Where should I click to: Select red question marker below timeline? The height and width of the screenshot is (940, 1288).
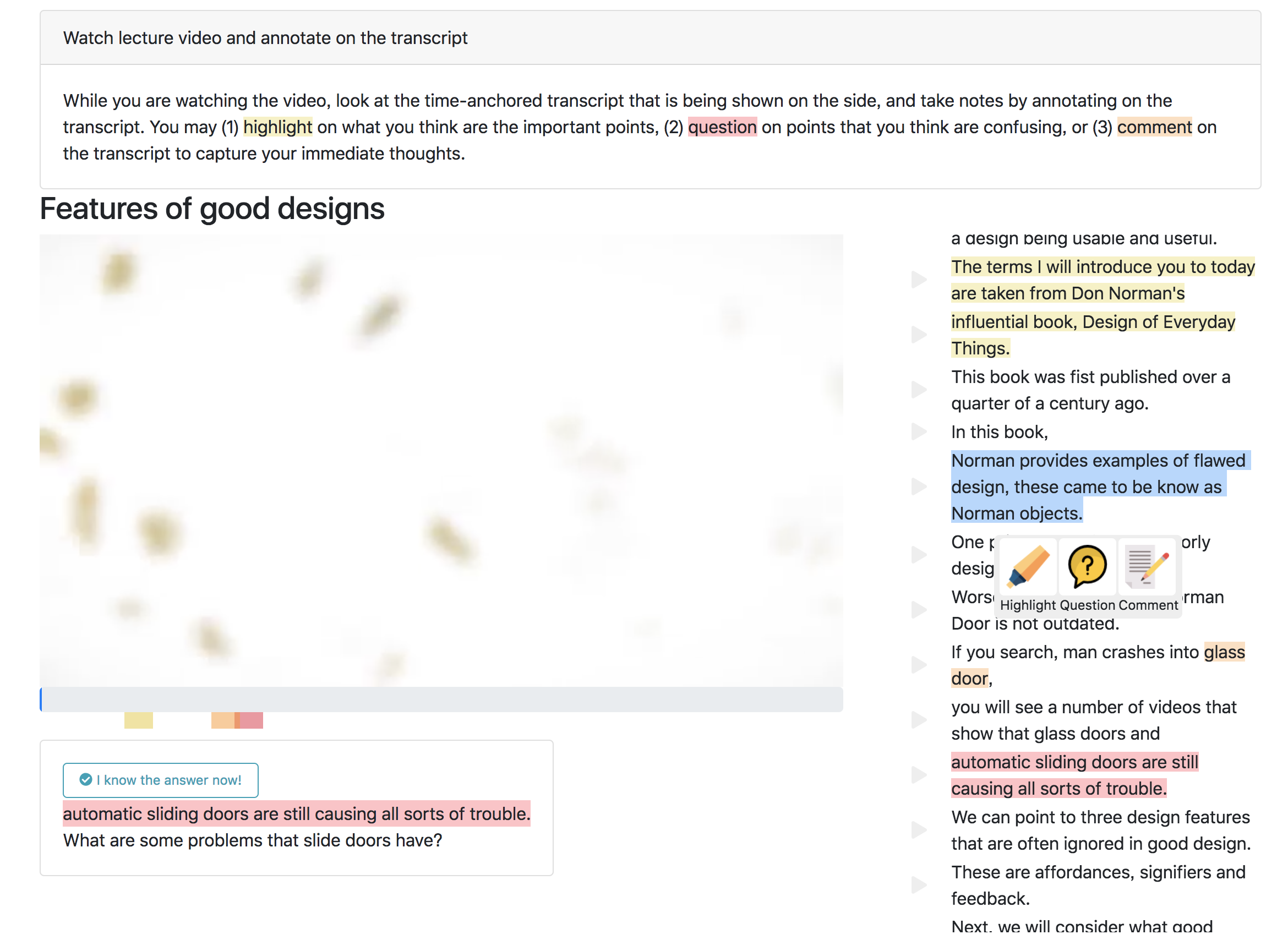click(x=250, y=720)
